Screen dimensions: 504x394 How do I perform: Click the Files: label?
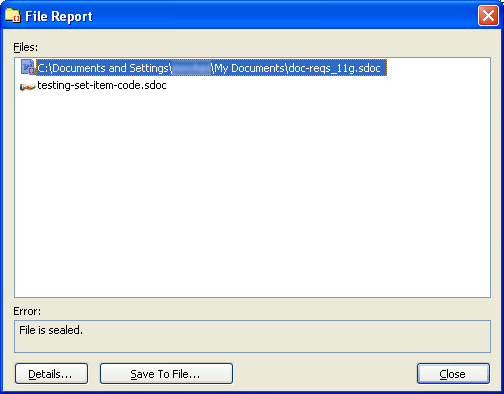pyautogui.click(x=26, y=47)
